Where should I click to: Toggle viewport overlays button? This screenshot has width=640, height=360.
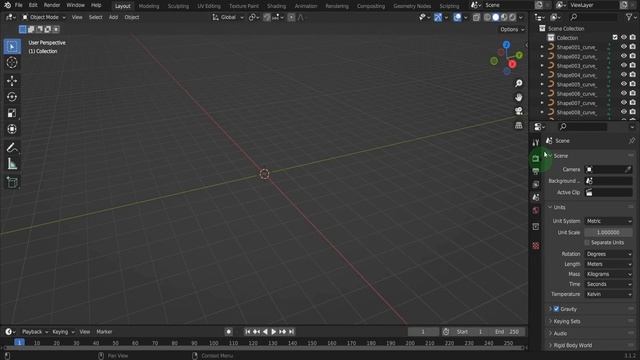(x=457, y=17)
